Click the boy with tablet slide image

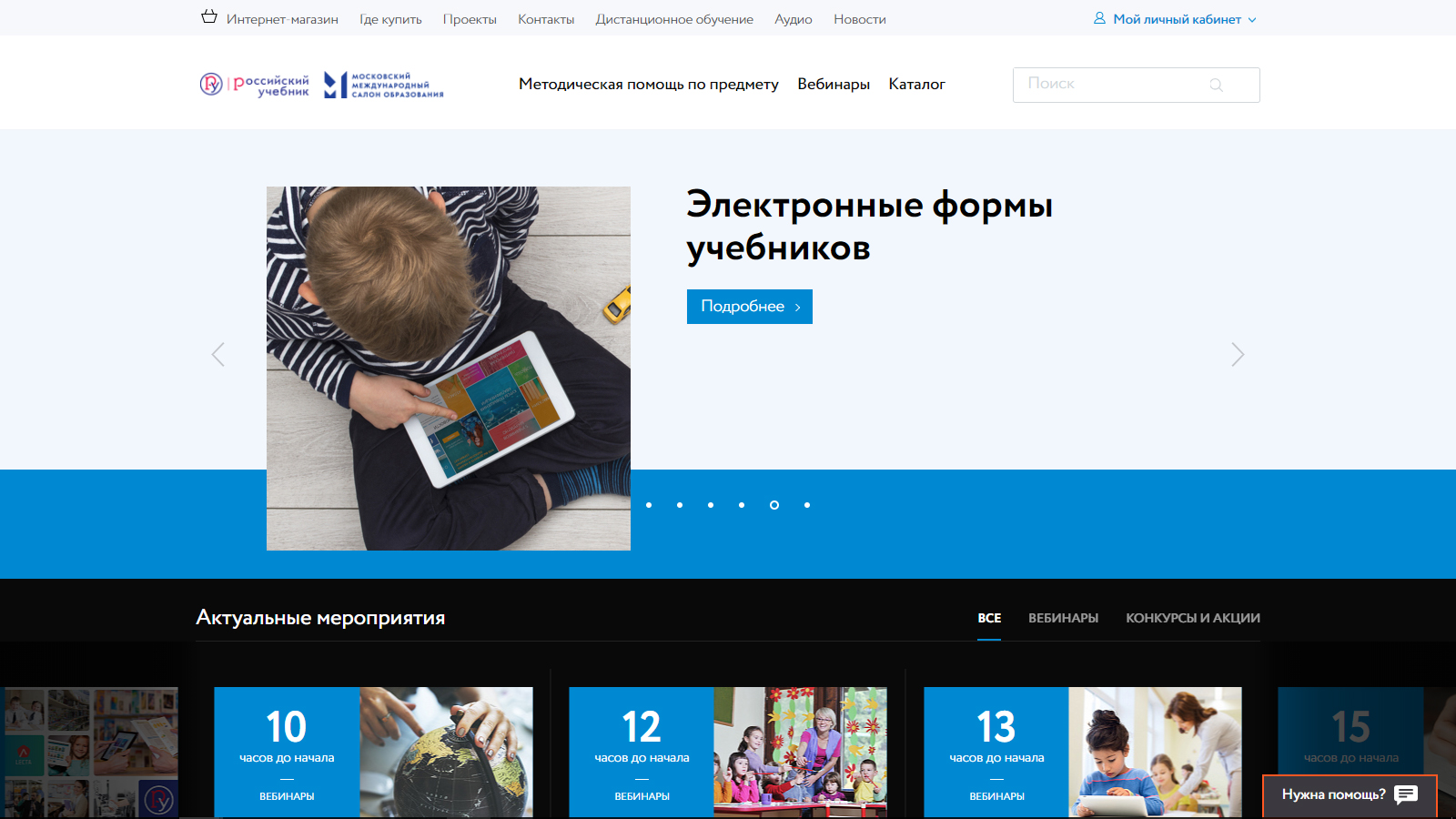click(x=449, y=369)
